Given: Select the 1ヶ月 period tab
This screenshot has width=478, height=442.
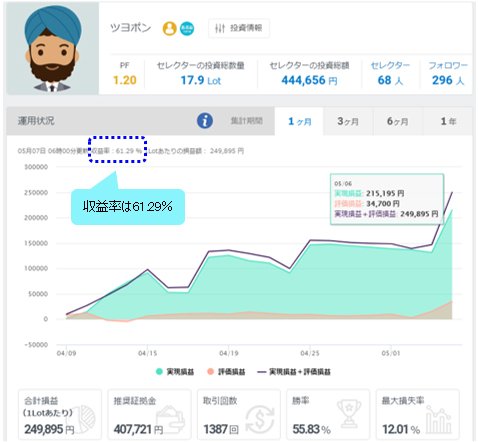Looking at the screenshot, I should [299, 121].
